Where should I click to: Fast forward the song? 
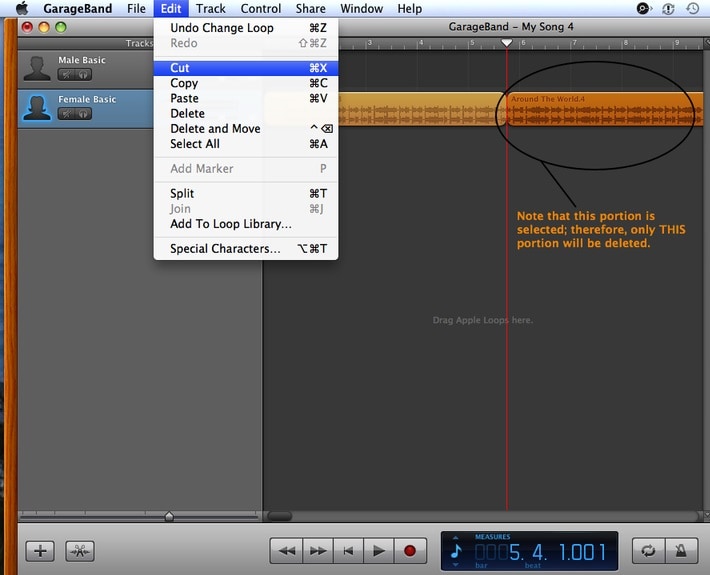317,551
